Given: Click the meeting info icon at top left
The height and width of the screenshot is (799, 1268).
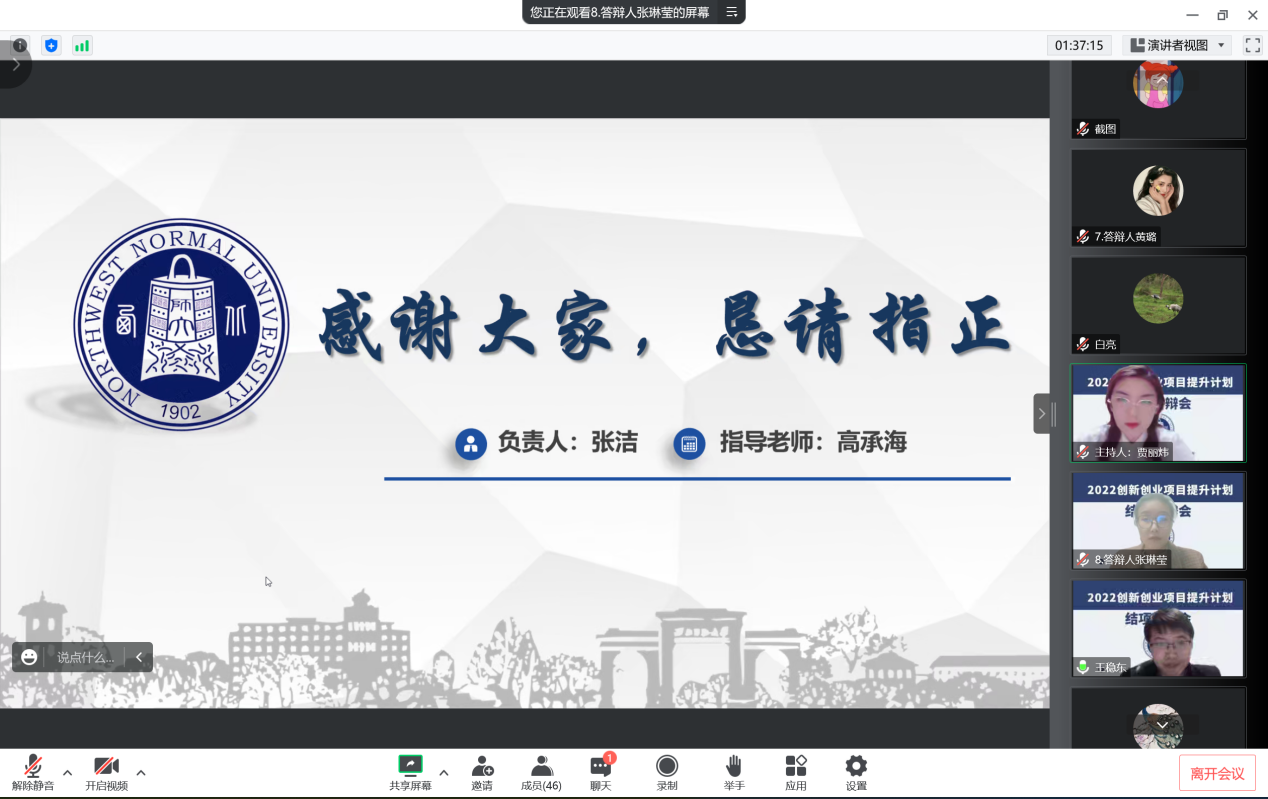Looking at the screenshot, I should tap(20, 45).
